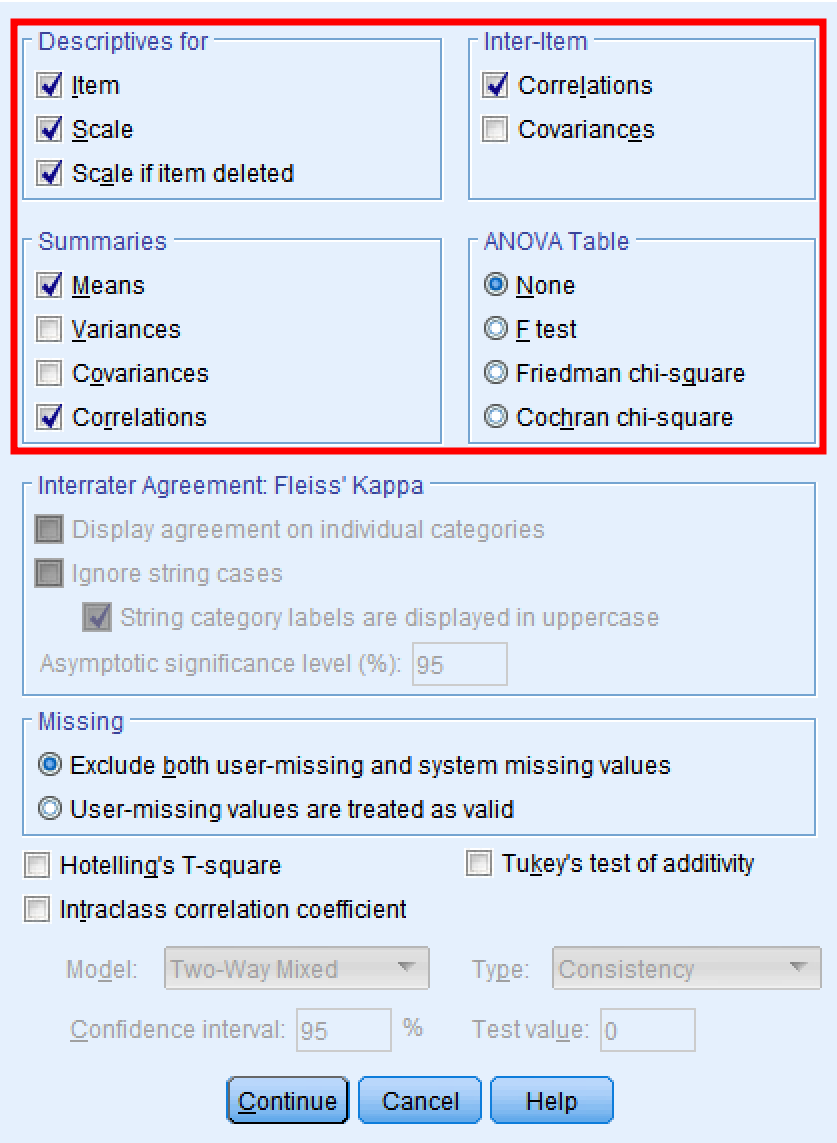Enable Variances summary statistic
Viewport: 837px width, 1143px height.
tap(51, 329)
